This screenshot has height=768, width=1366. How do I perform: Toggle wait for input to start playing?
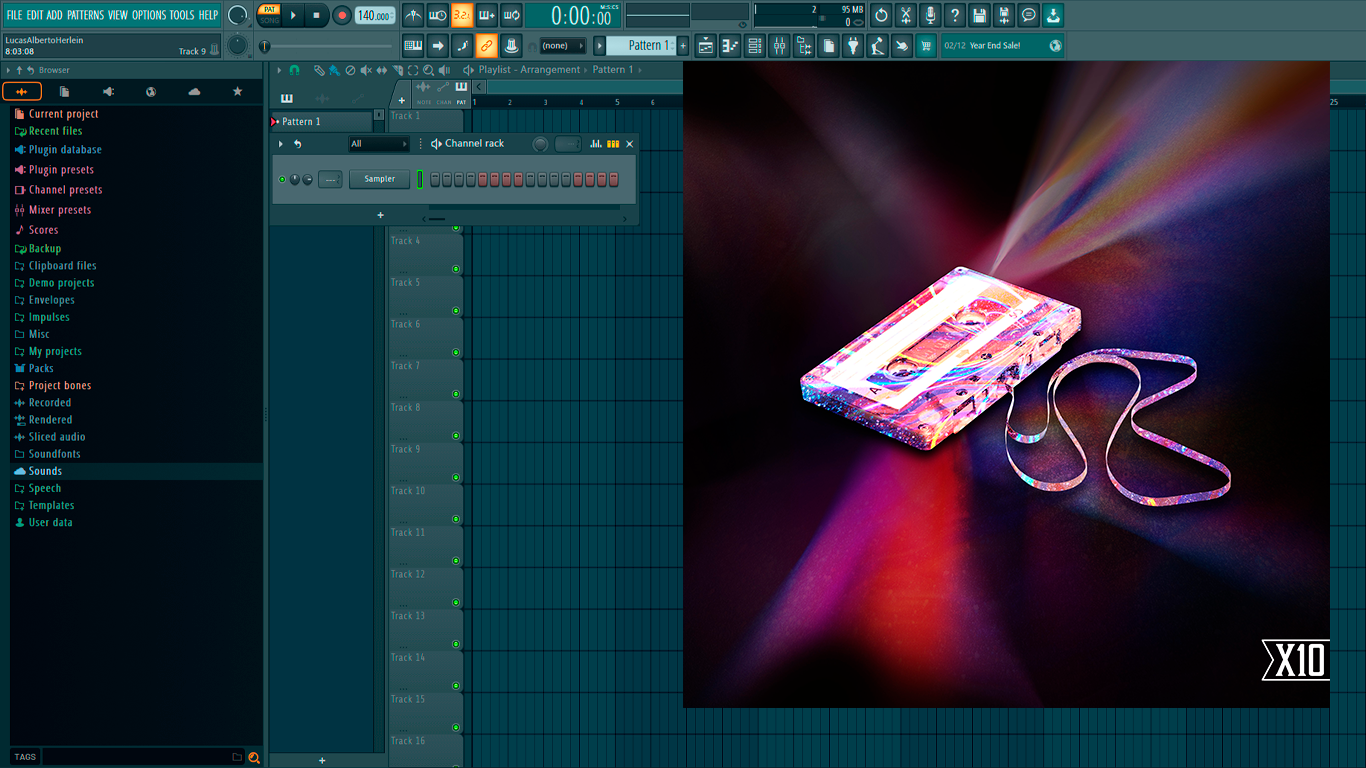tap(438, 15)
